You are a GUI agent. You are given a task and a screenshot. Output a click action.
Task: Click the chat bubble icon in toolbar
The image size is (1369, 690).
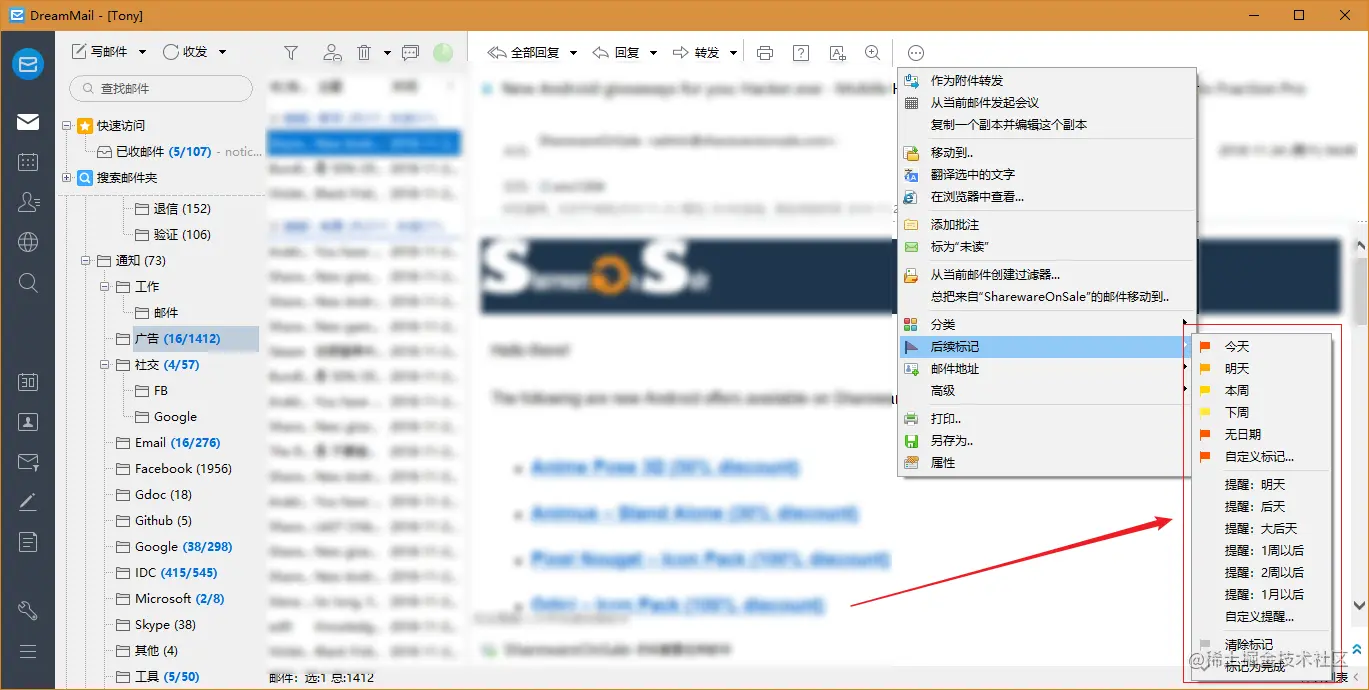point(410,52)
